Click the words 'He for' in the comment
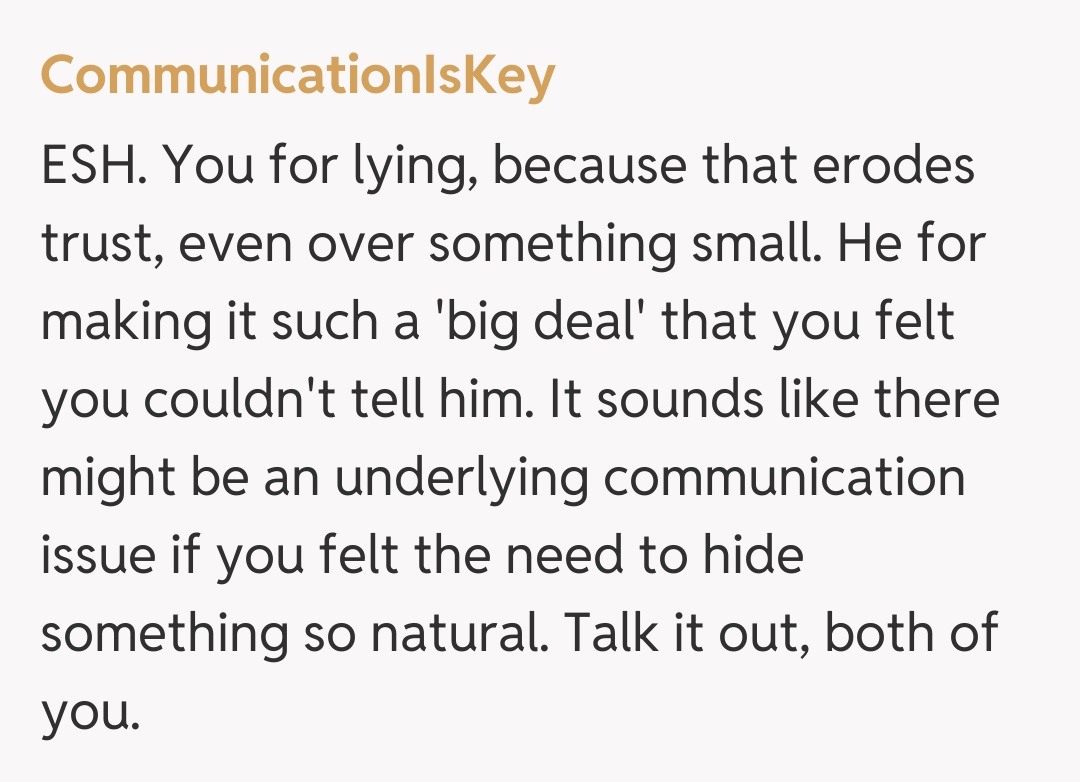The width and height of the screenshot is (1080, 782). tap(910, 244)
